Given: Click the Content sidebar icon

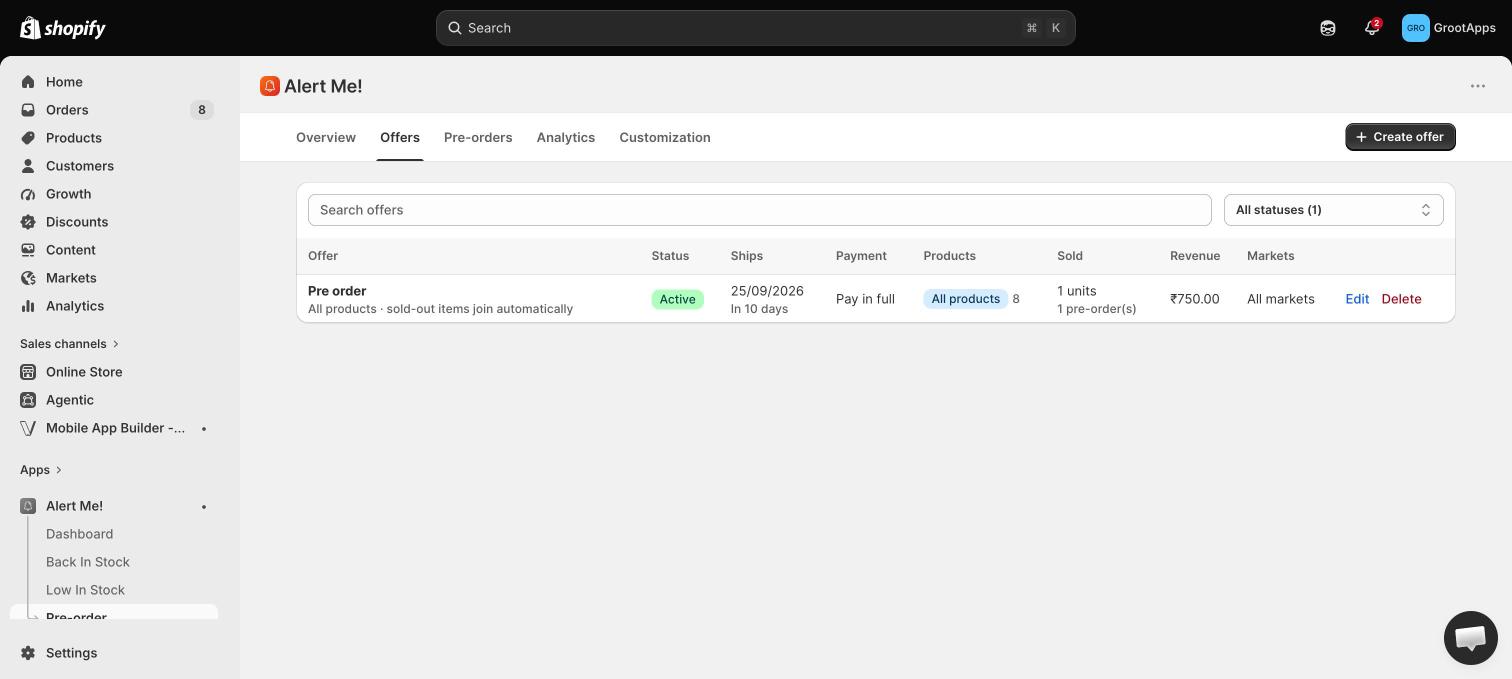Looking at the screenshot, I should 28,250.
